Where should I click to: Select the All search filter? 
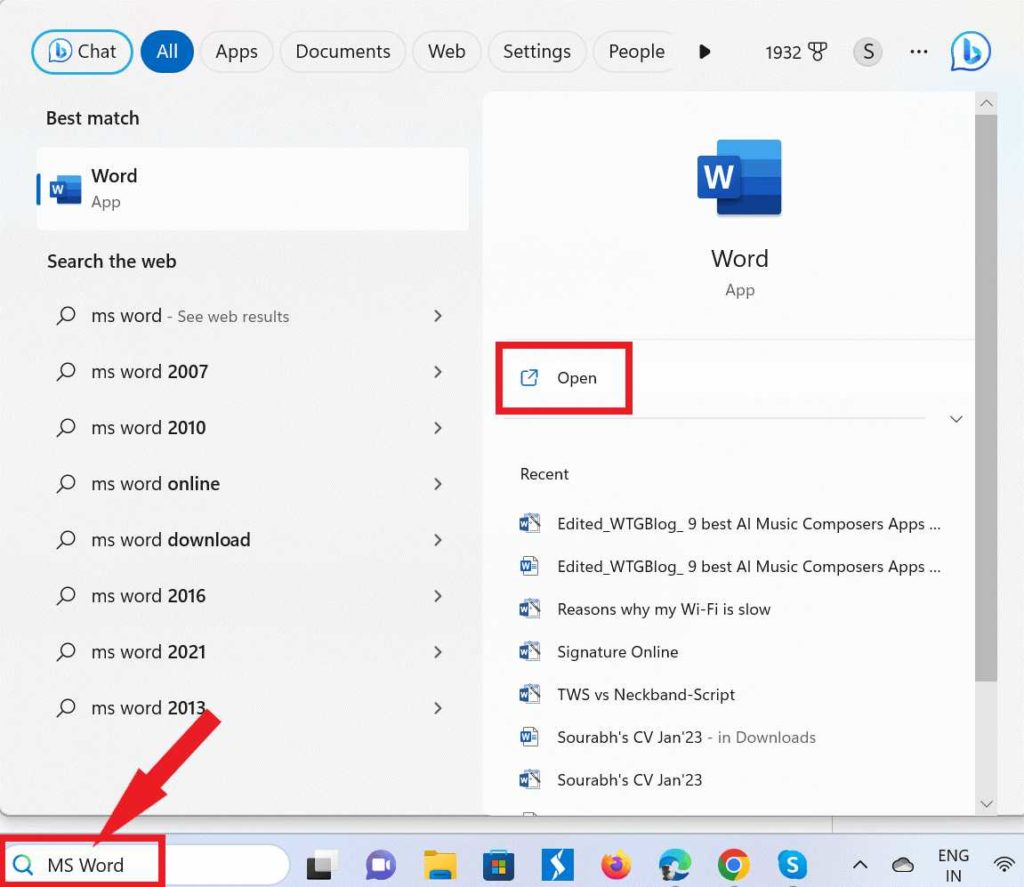pyautogui.click(x=167, y=52)
